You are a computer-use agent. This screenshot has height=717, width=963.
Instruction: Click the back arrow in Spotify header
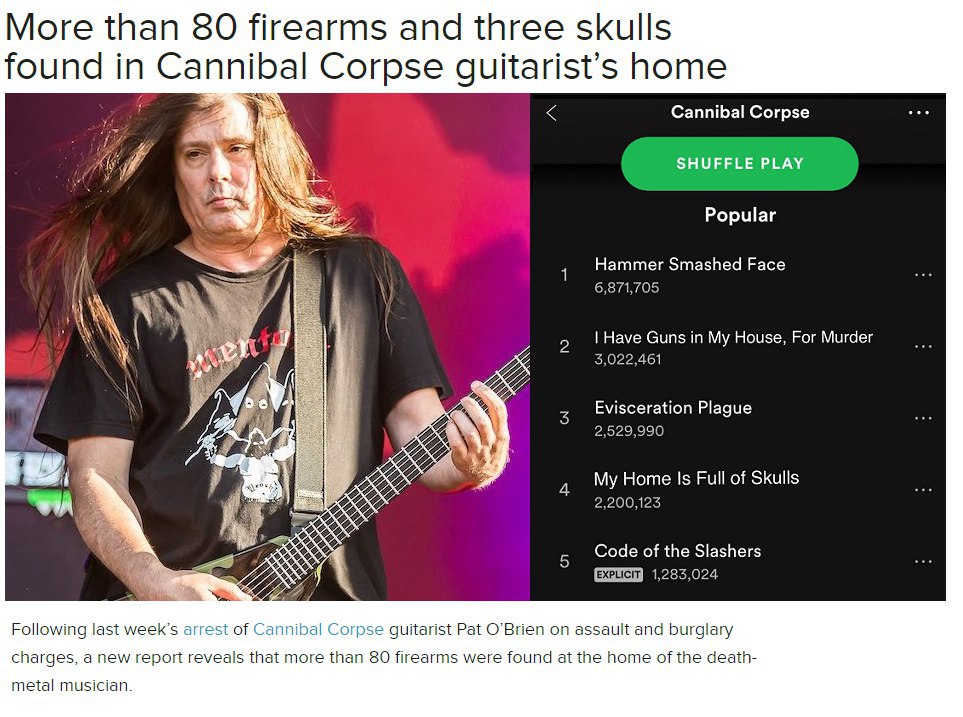pyautogui.click(x=552, y=113)
